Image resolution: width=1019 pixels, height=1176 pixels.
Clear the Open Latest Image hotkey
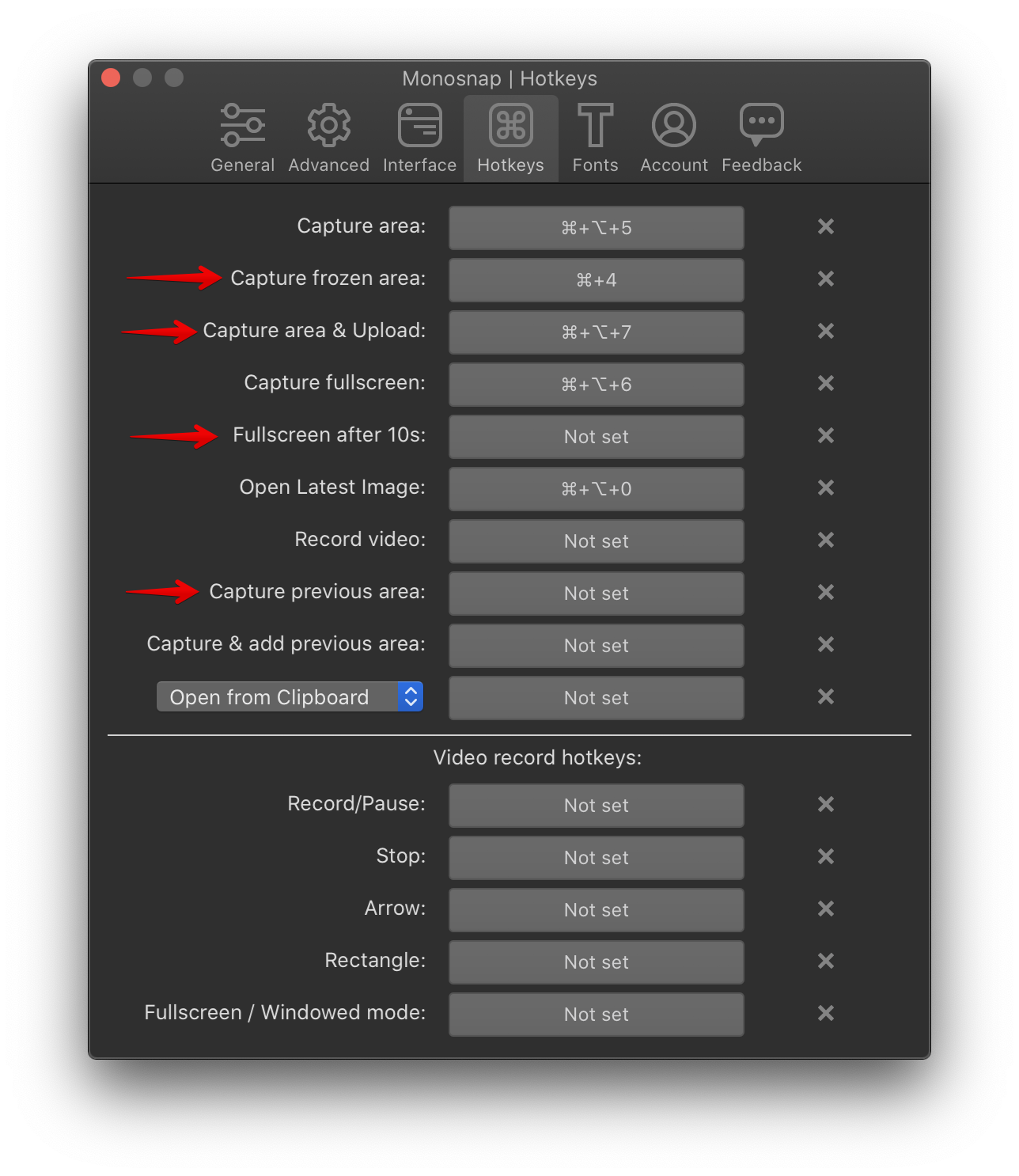[x=825, y=488]
